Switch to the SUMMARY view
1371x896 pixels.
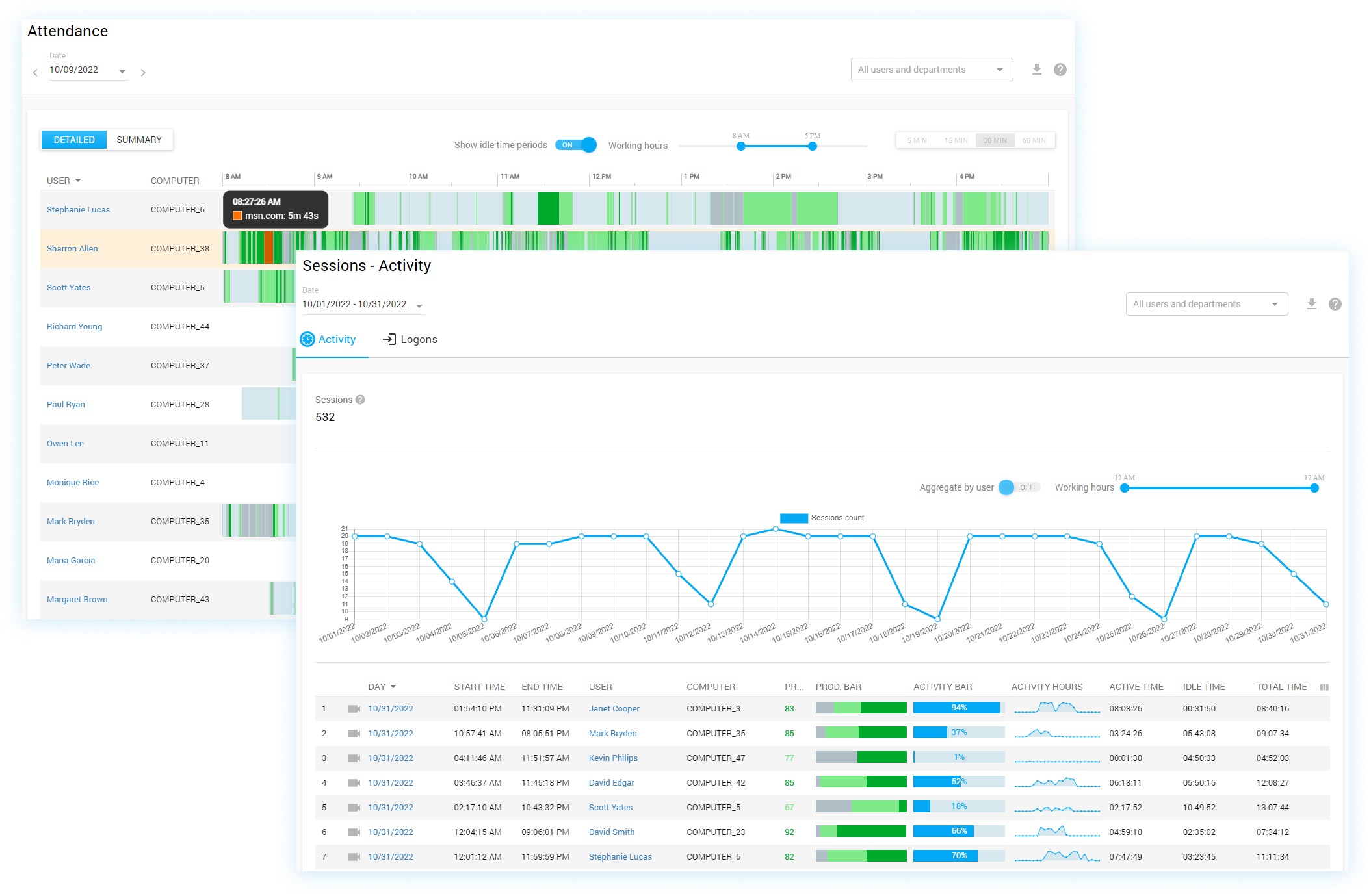(139, 140)
